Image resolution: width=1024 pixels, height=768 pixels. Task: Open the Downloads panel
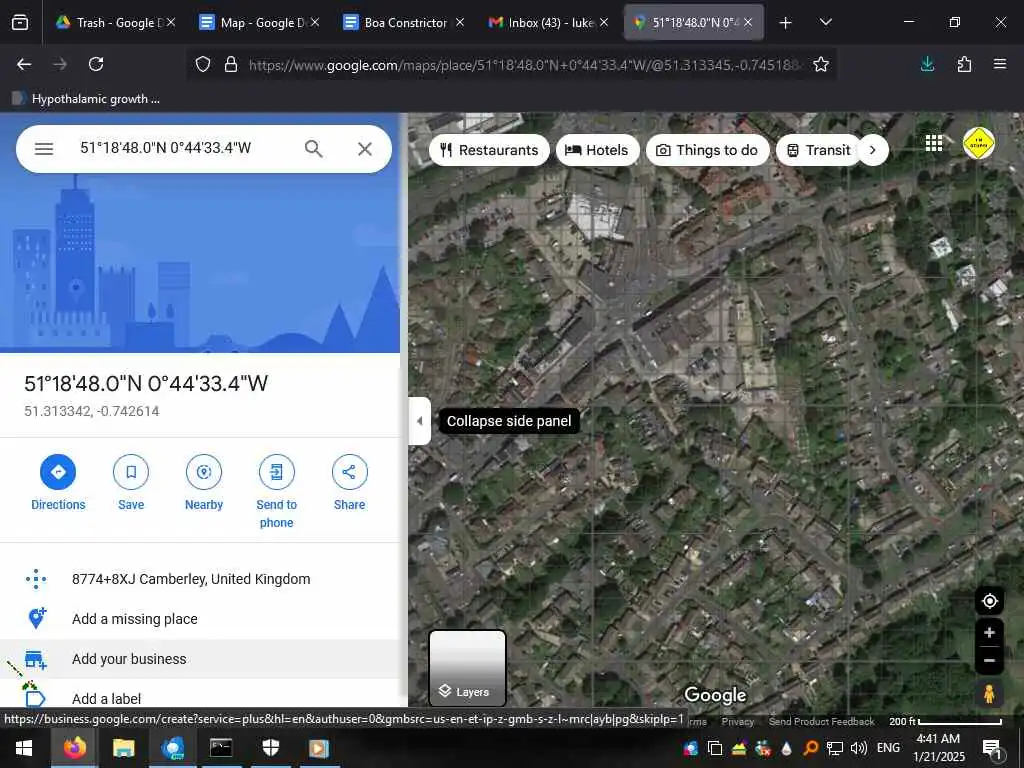point(927,64)
